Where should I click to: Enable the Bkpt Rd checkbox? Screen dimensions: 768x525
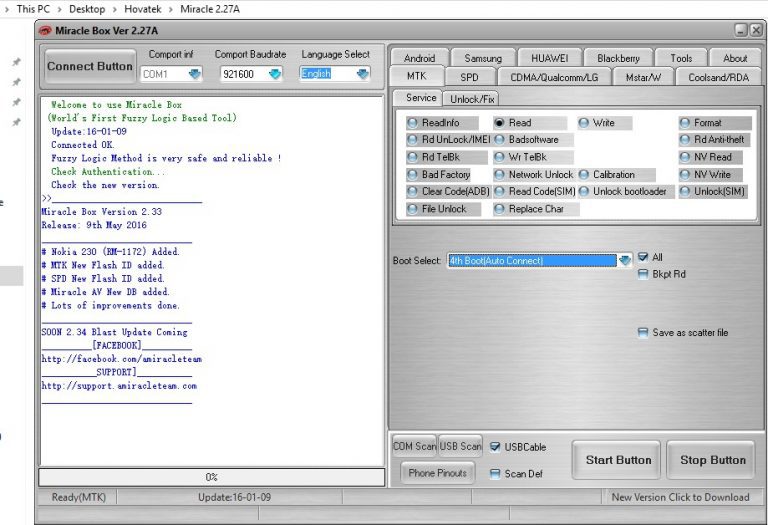point(643,274)
